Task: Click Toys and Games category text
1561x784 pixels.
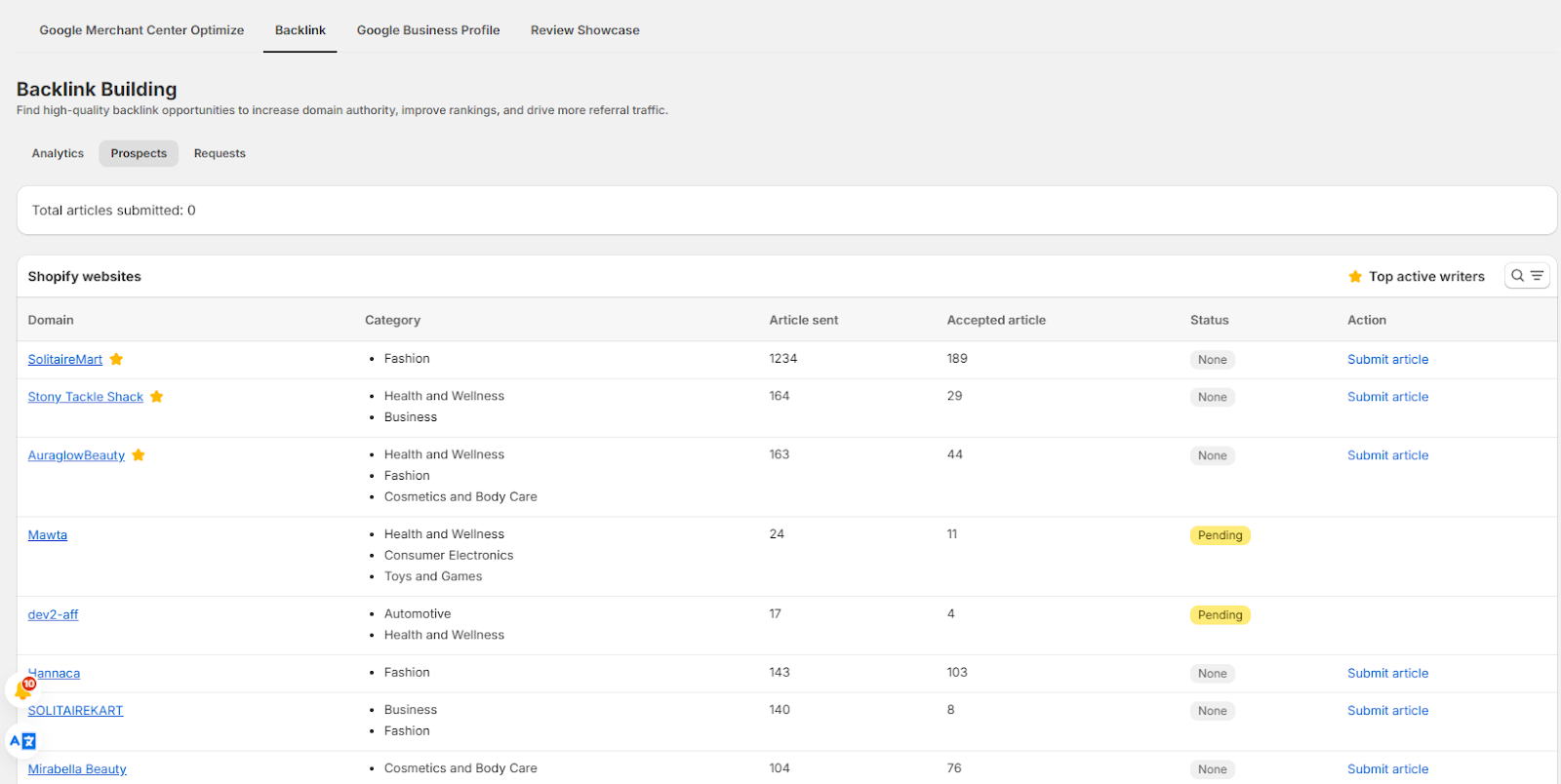Action: (x=433, y=576)
